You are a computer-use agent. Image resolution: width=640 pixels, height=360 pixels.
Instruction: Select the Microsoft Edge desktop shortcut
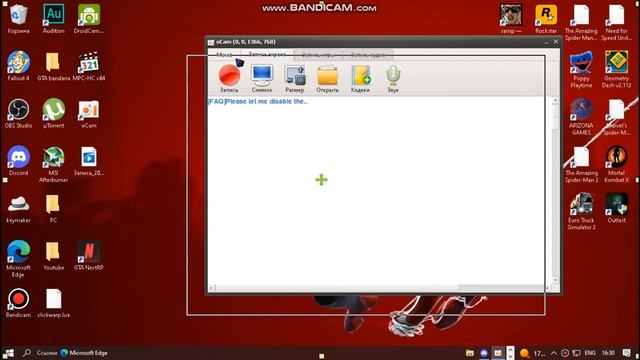[18, 259]
